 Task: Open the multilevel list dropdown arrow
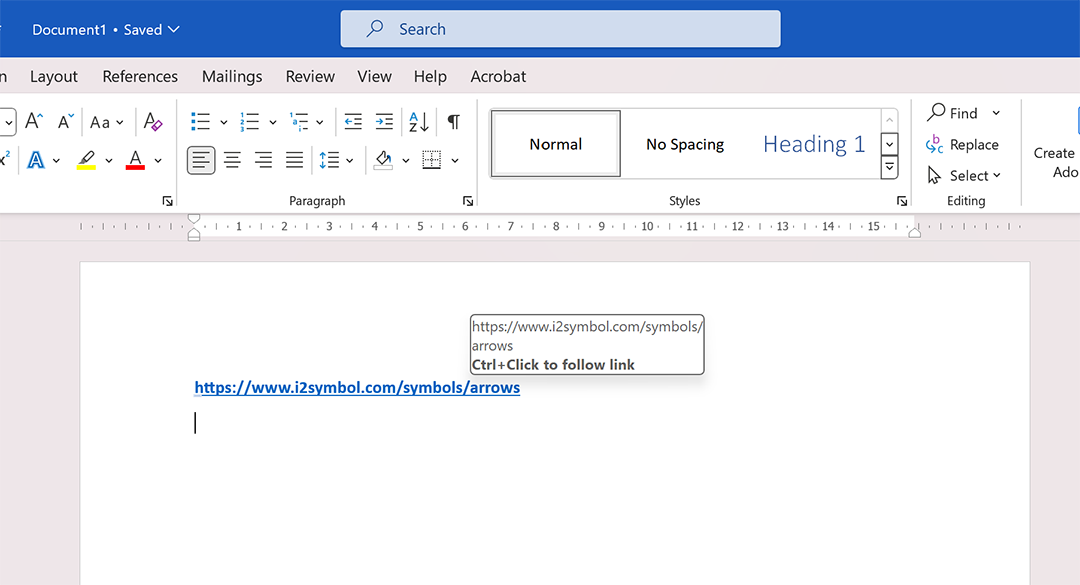(320, 123)
